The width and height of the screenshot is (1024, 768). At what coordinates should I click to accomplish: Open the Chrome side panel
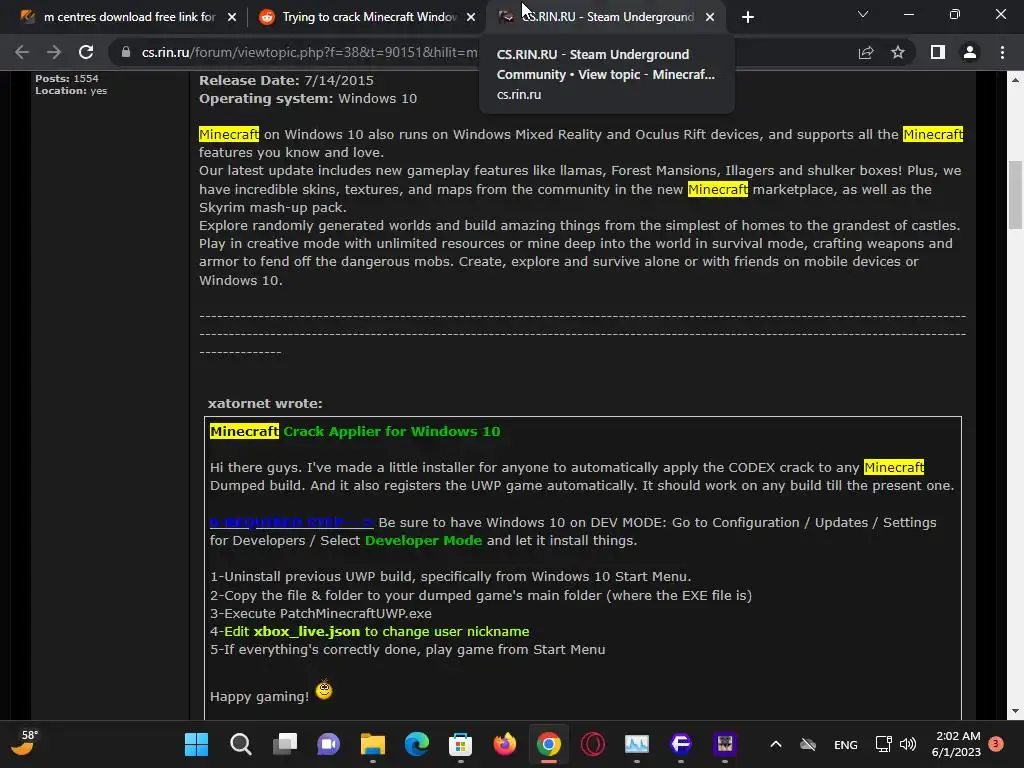(x=938, y=52)
